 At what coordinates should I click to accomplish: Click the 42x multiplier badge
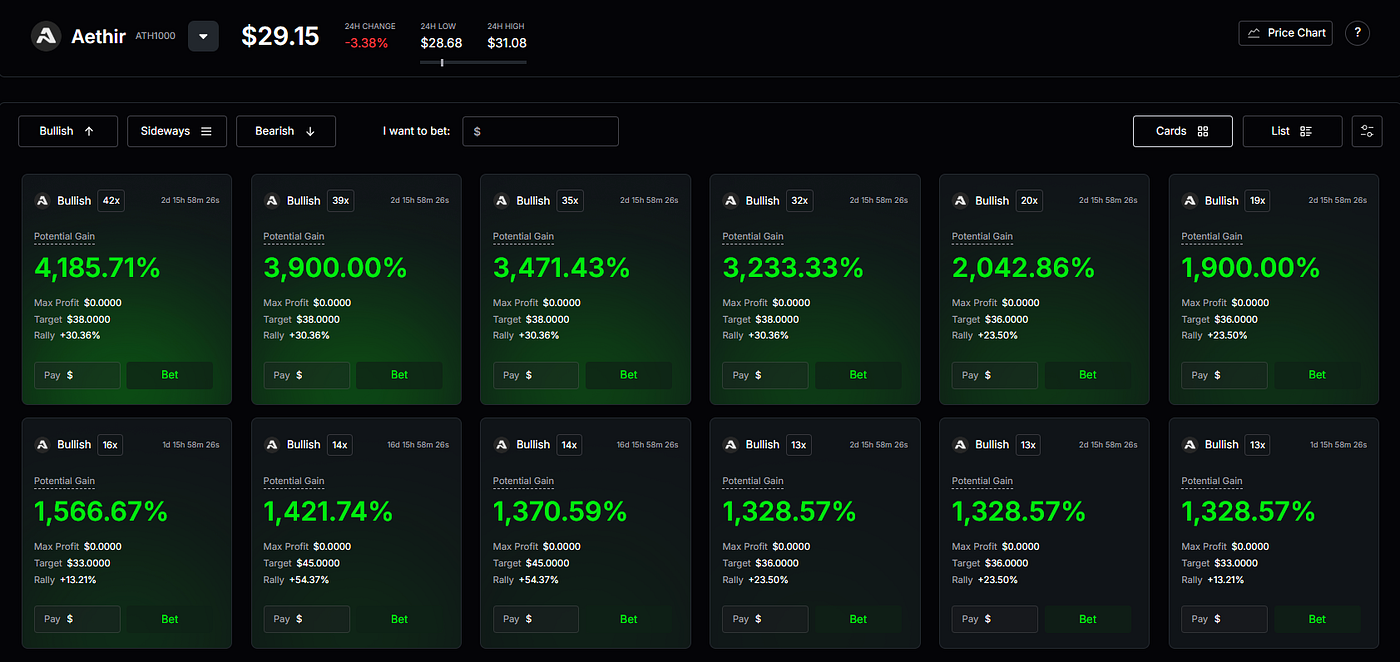110,200
